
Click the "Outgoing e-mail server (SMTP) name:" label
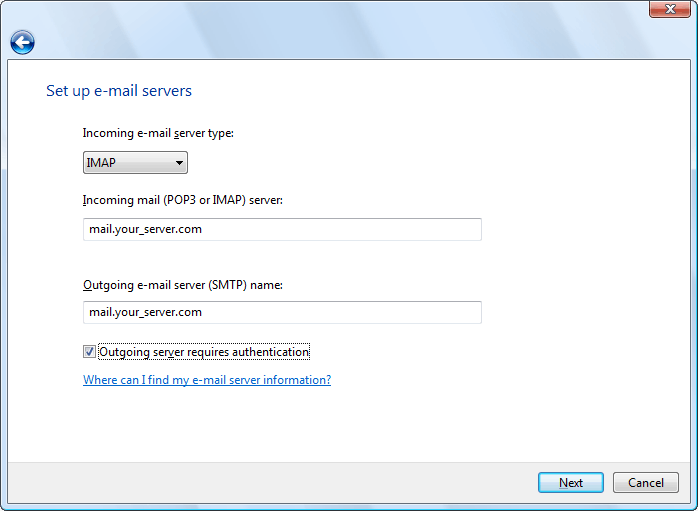[x=183, y=285]
